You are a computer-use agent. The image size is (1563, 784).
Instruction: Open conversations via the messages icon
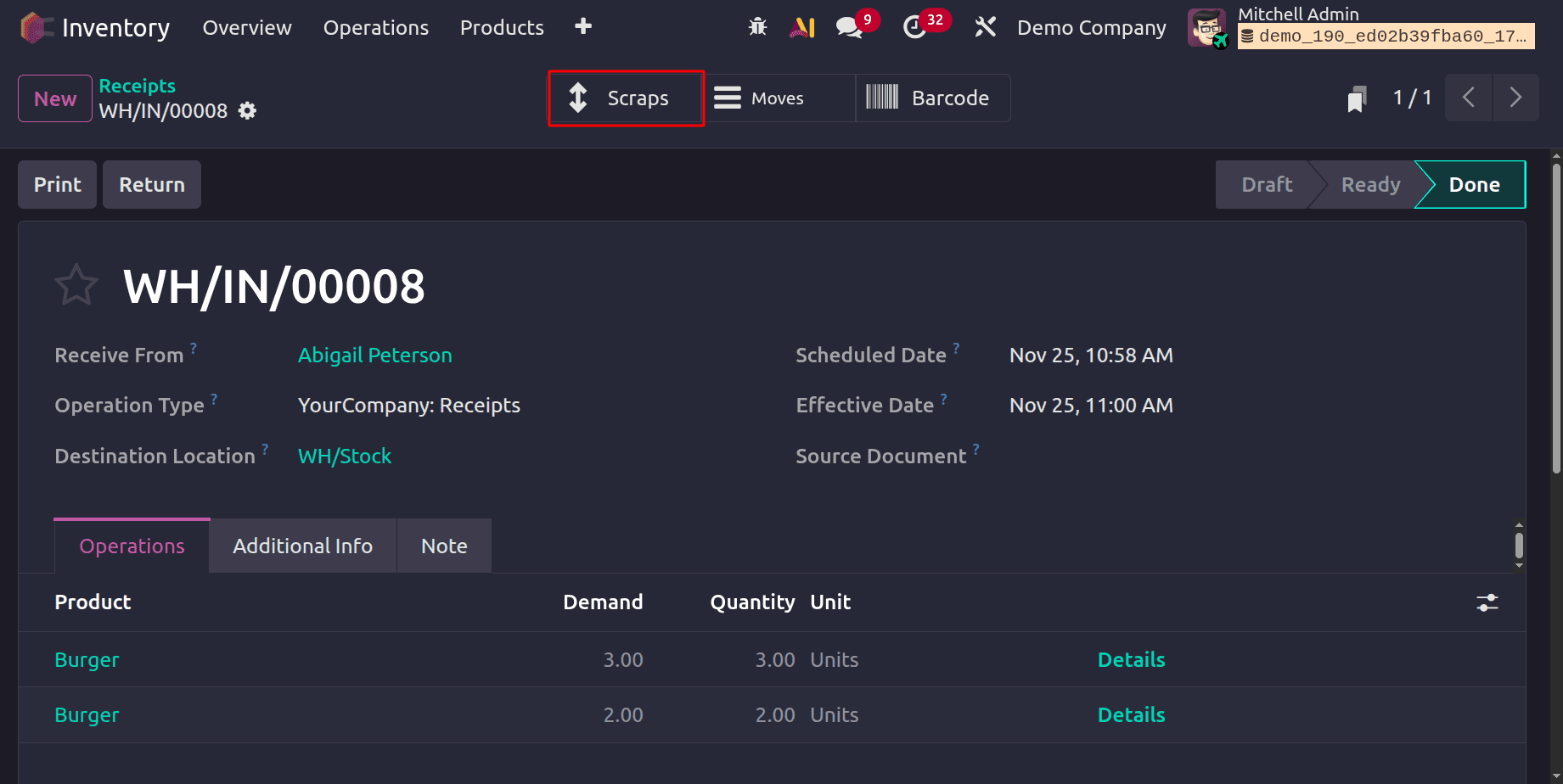tap(848, 26)
